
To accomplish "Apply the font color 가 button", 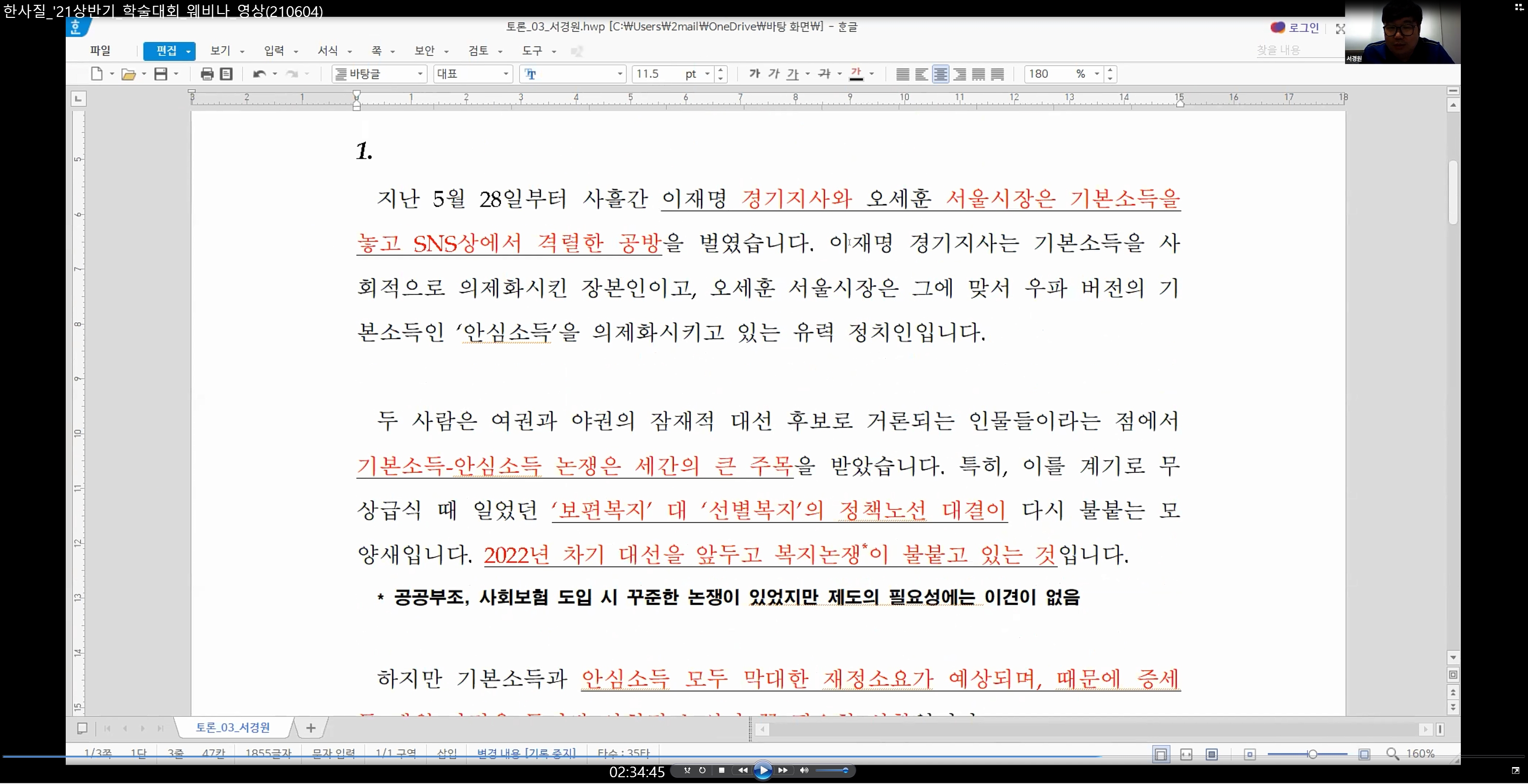I will (x=856, y=74).
